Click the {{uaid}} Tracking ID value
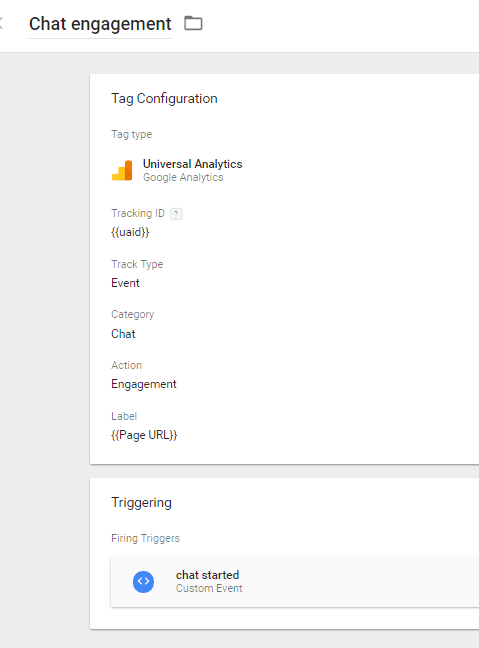 pos(130,232)
